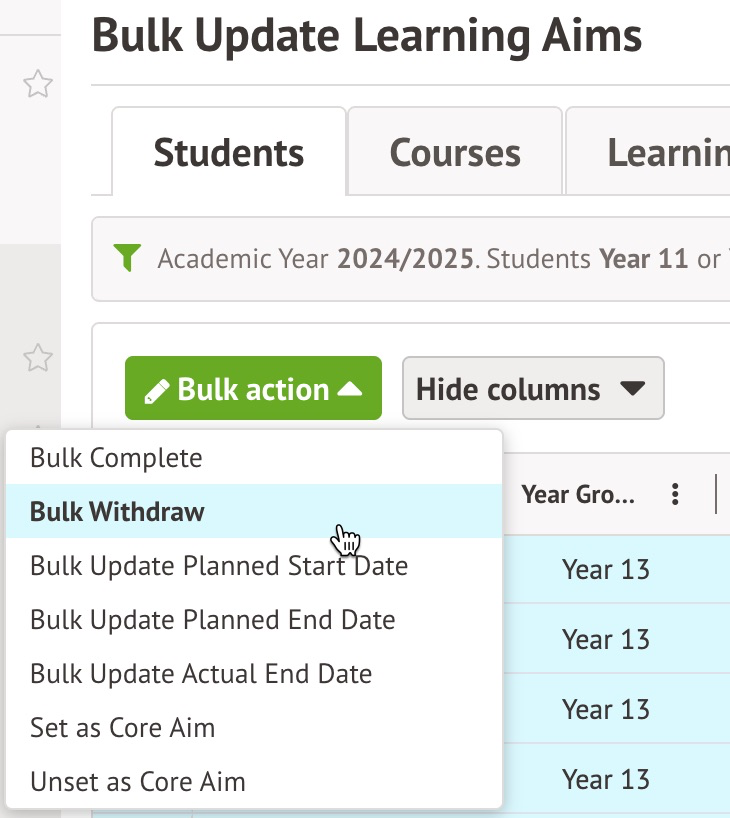Screen dimensions: 730x818
Task: Switch to the Students tab
Action: pos(229,153)
